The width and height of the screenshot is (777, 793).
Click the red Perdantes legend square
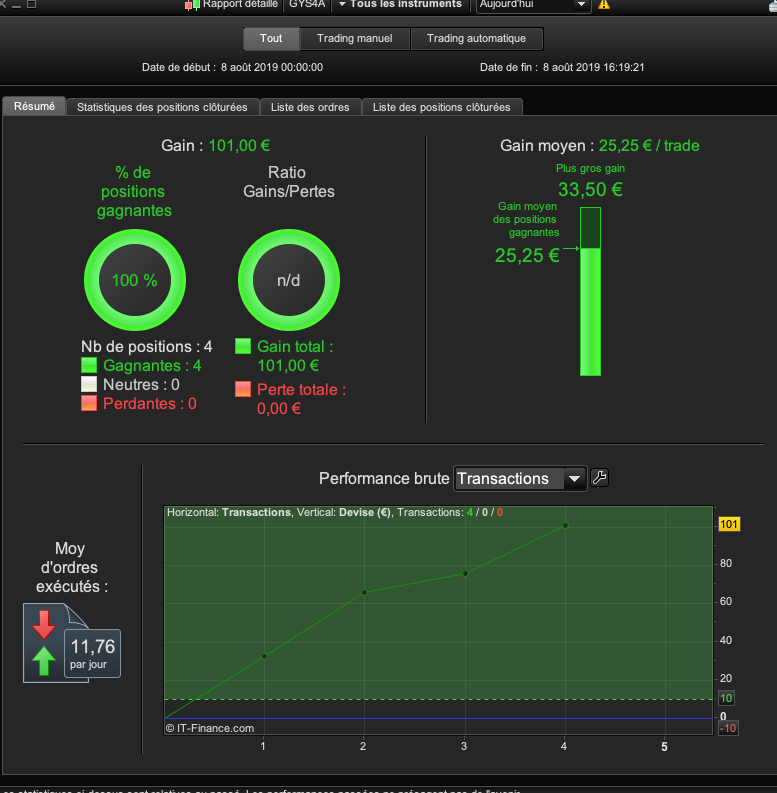click(x=89, y=403)
